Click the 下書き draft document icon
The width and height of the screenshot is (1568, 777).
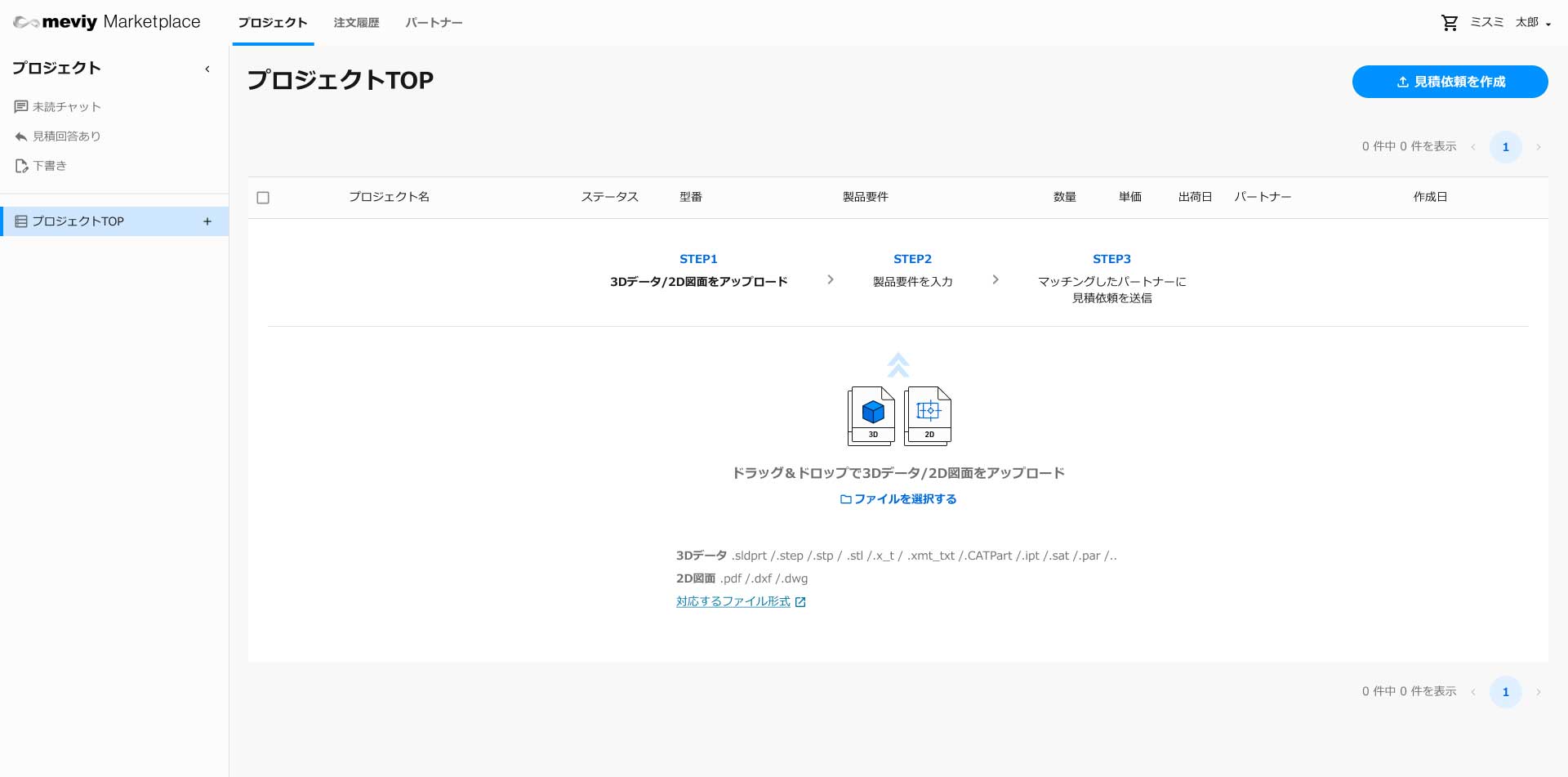point(21,166)
